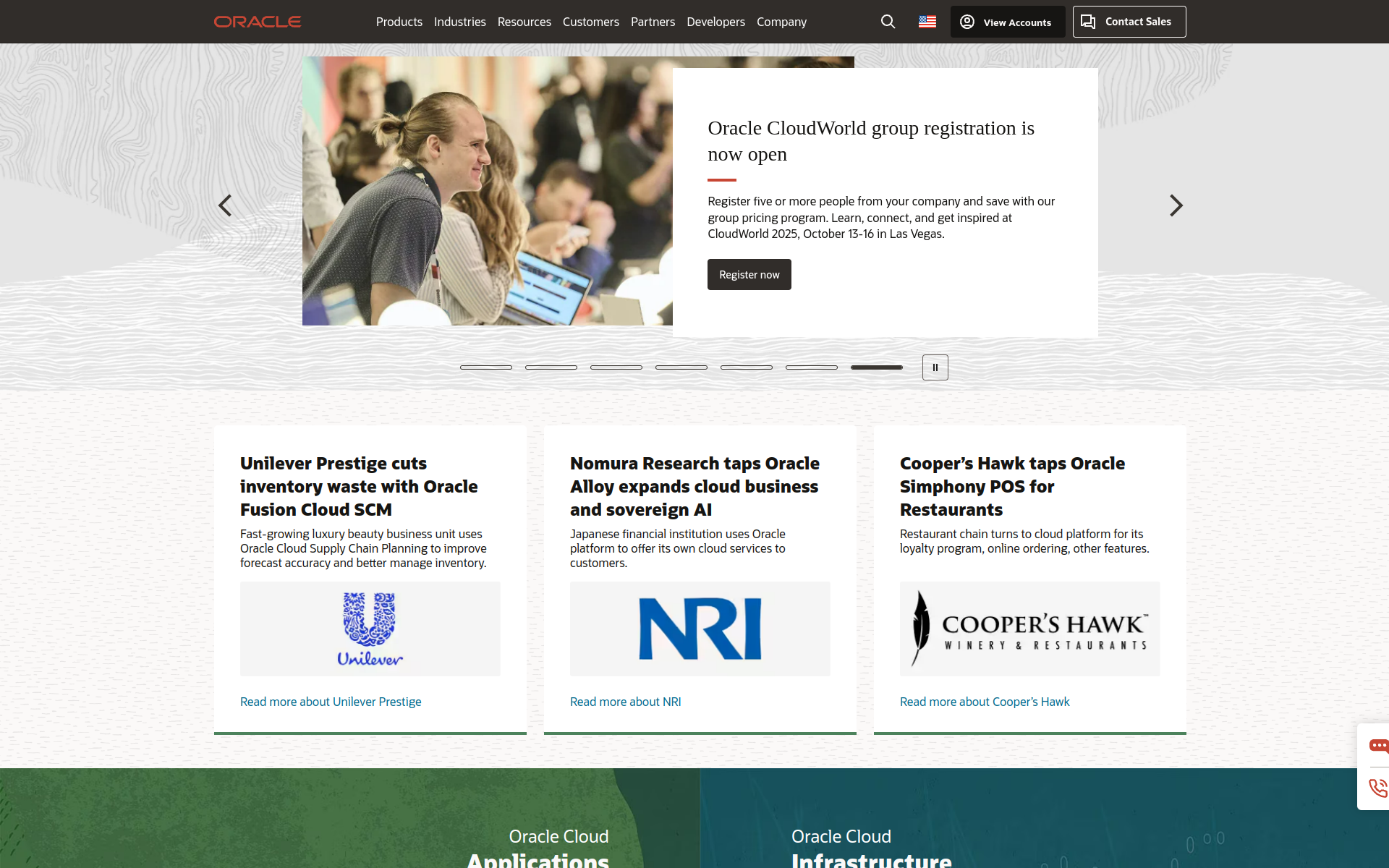1389x868 pixels.
Task: Select the third carousel slide indicator
Action: (616, 367)
